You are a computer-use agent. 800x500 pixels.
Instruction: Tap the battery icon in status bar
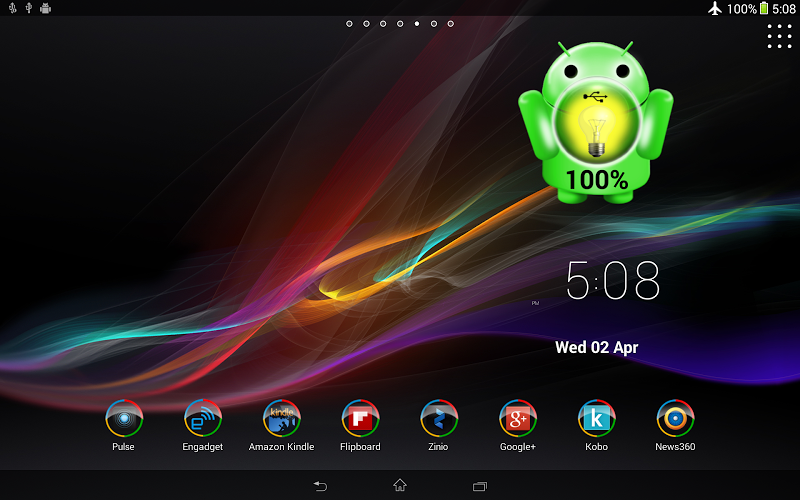tap(764, 8)
